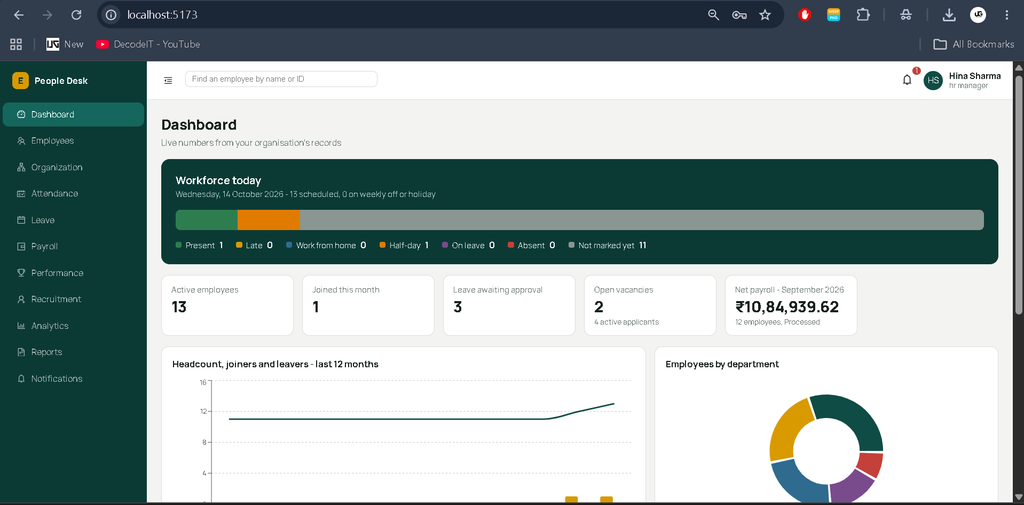Click the Work from home legend entry
This screenshot has width=1024, height=505.
coord(326,246)
